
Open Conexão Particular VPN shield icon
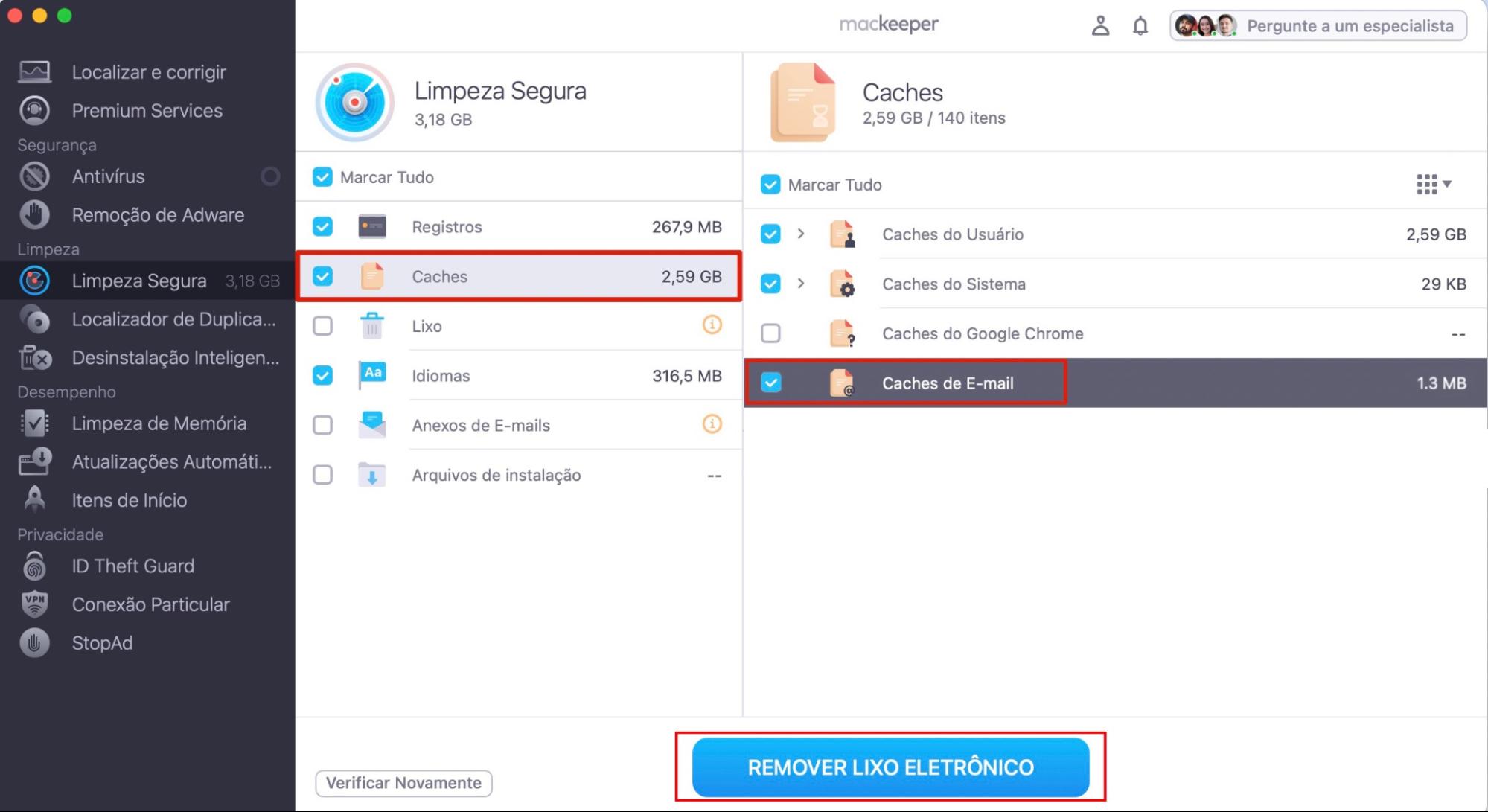[34, 604]
